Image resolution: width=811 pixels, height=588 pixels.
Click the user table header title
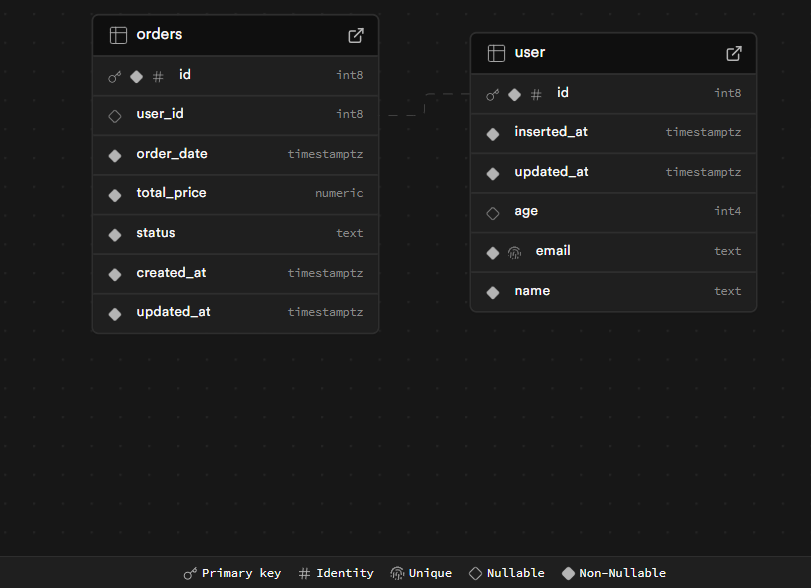click(530, 53)
